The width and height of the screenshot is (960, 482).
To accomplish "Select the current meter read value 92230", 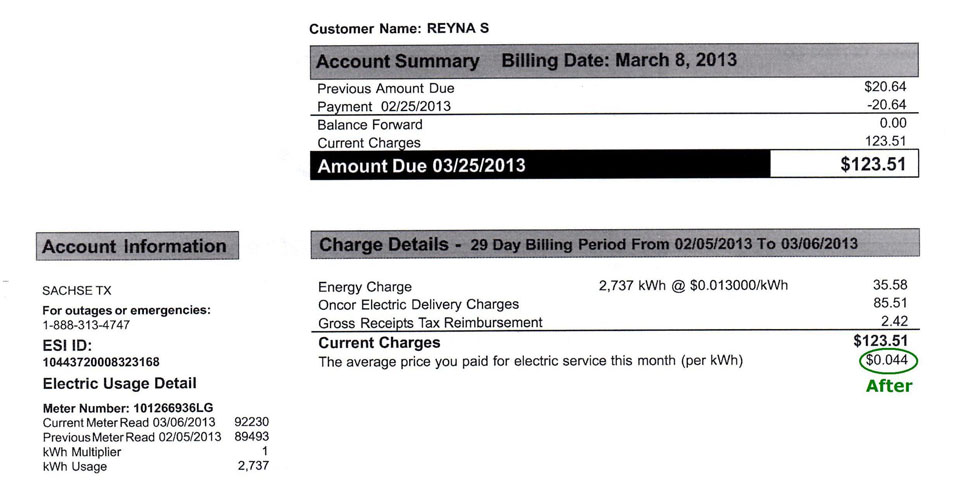I will point(250,423).
